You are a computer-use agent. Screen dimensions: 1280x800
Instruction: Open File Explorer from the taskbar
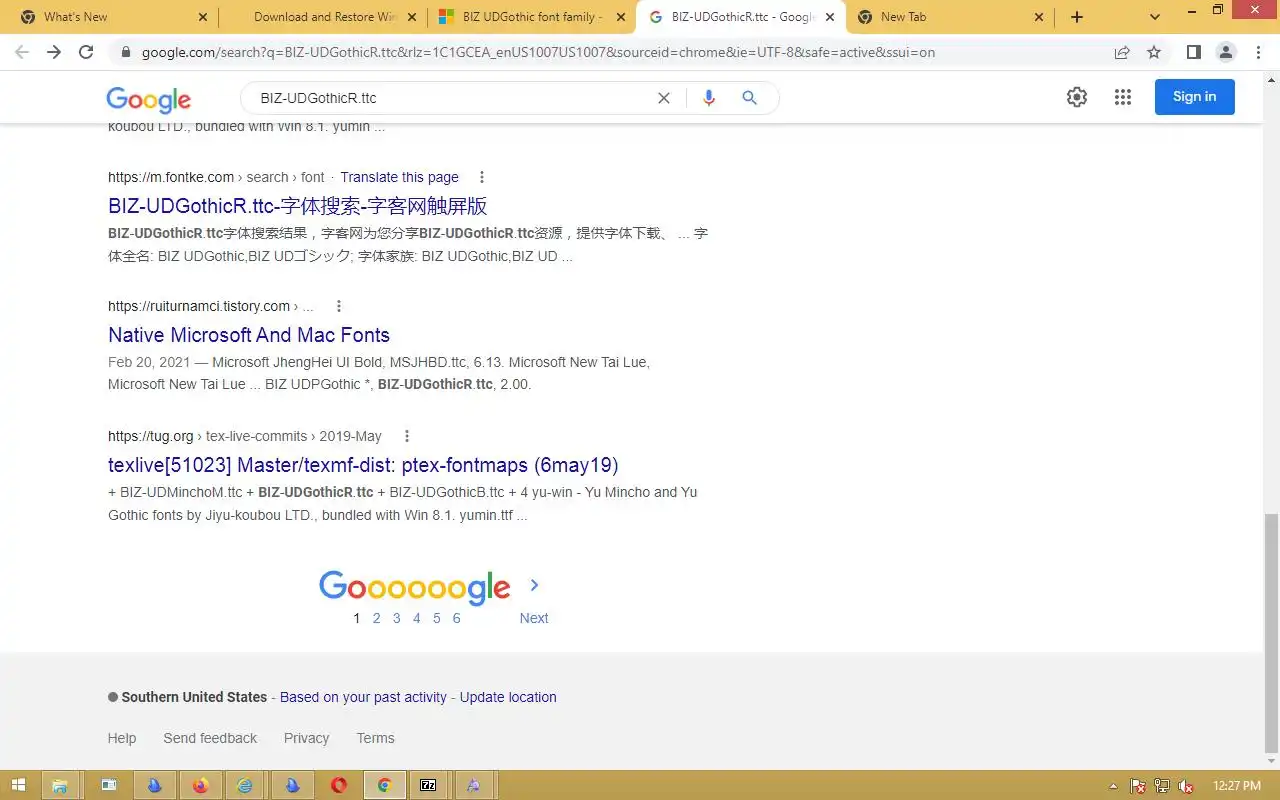pos(59,785)
